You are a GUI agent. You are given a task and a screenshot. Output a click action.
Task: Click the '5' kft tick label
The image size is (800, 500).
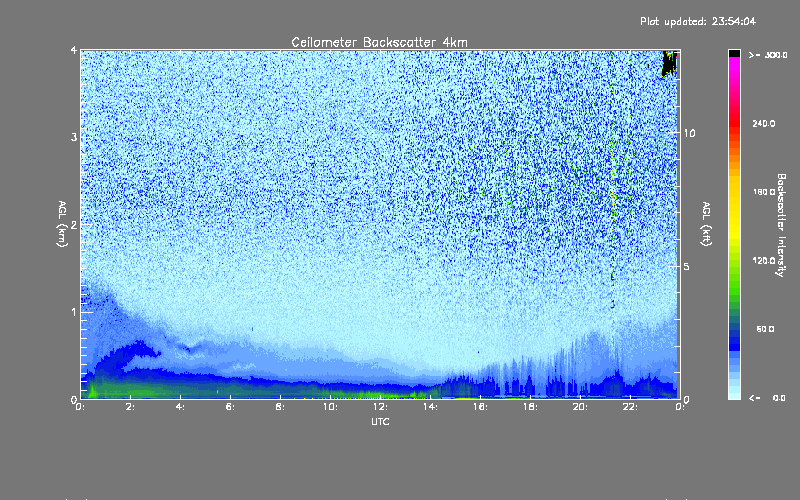point(687,267)
